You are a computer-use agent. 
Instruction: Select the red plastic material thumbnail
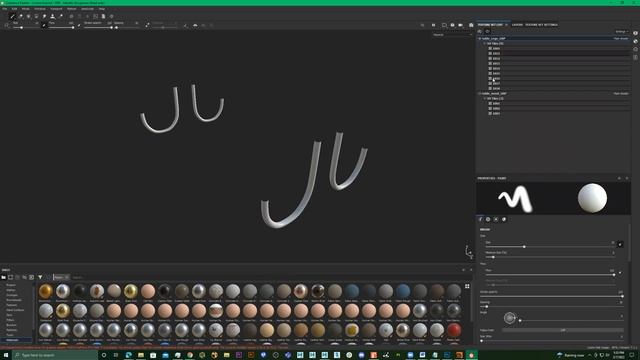click(x=453, y=330)
